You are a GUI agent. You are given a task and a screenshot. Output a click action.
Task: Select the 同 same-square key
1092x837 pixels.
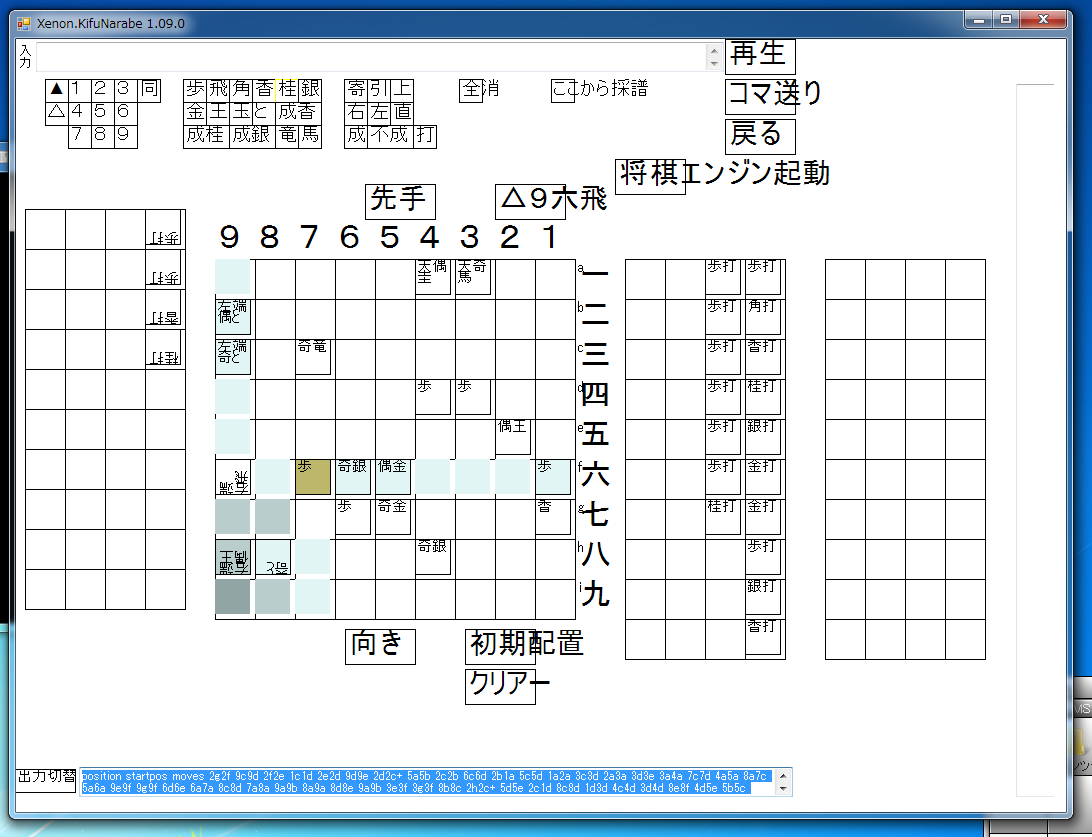coord(150,89)
